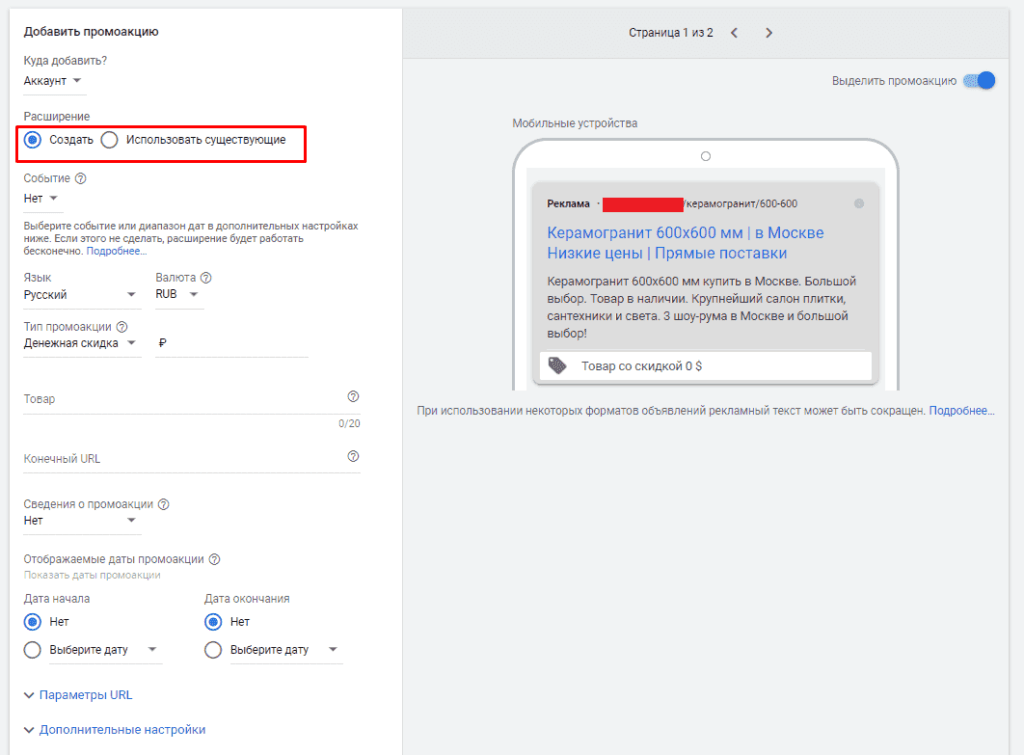The image size is (1024, 755).
Task: Open the Событие dropdown showing Нет
Action: tap(41, 199)
